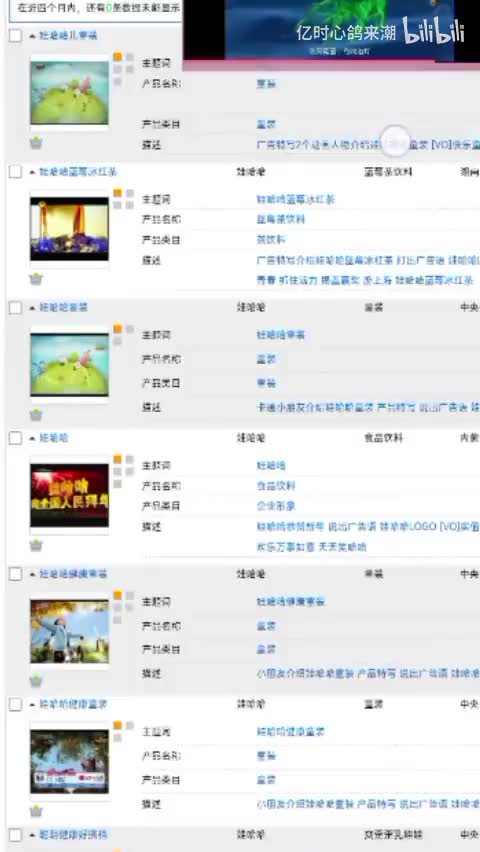Click basket icon under red New Year thumbnail
Screen dimensions: 480x852
point(36,546)
